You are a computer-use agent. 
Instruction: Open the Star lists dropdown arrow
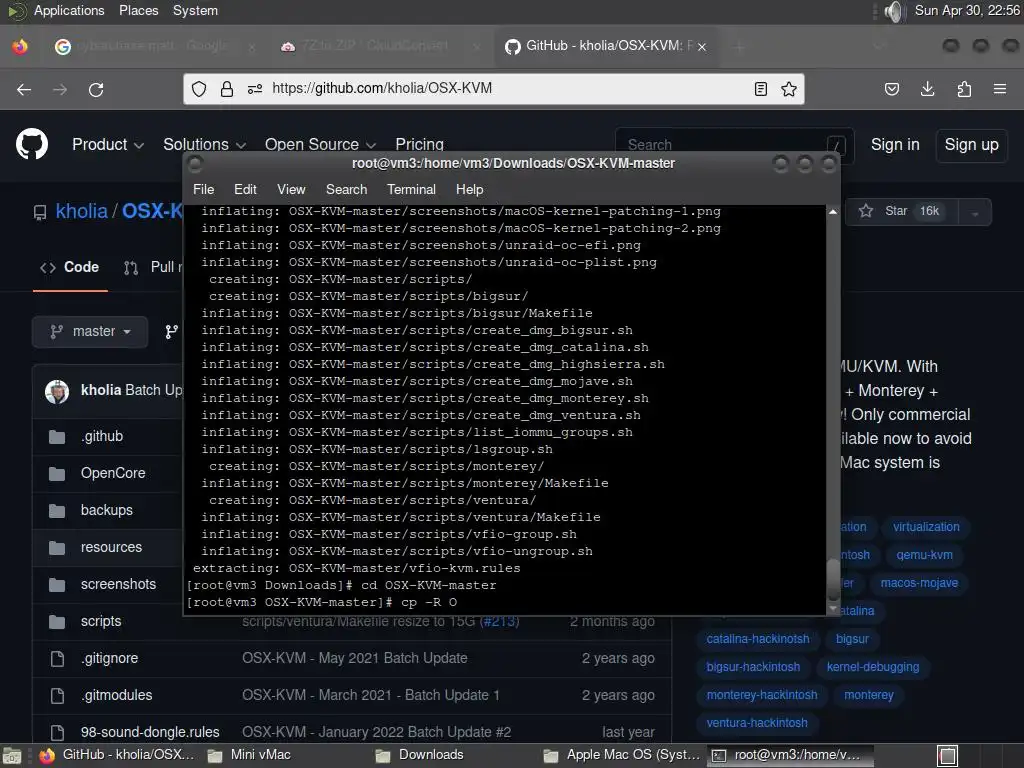pos(974,212)
